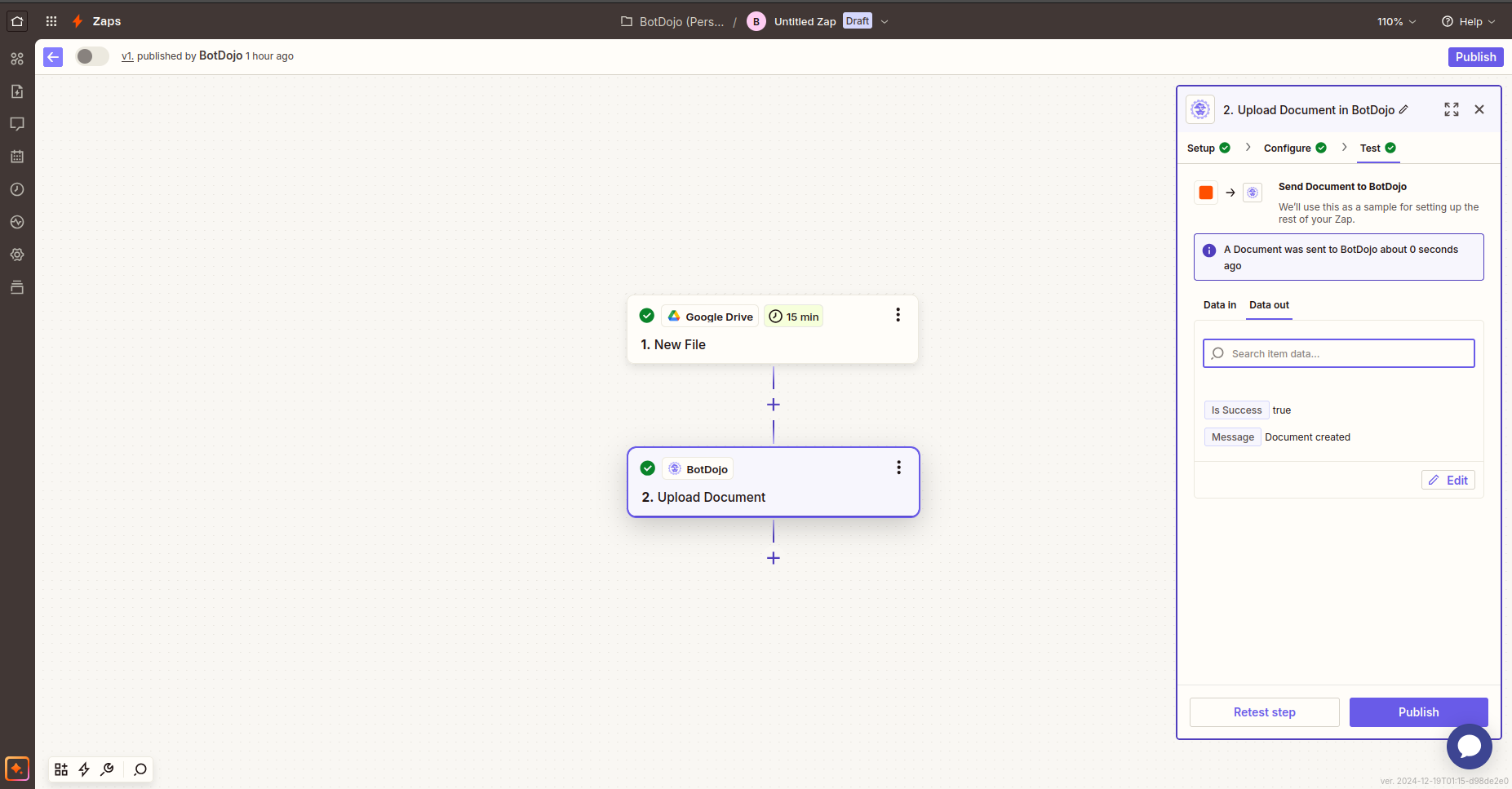Add a step between New File and Upload Document
1512x789 pixels.
click(774, 405)
